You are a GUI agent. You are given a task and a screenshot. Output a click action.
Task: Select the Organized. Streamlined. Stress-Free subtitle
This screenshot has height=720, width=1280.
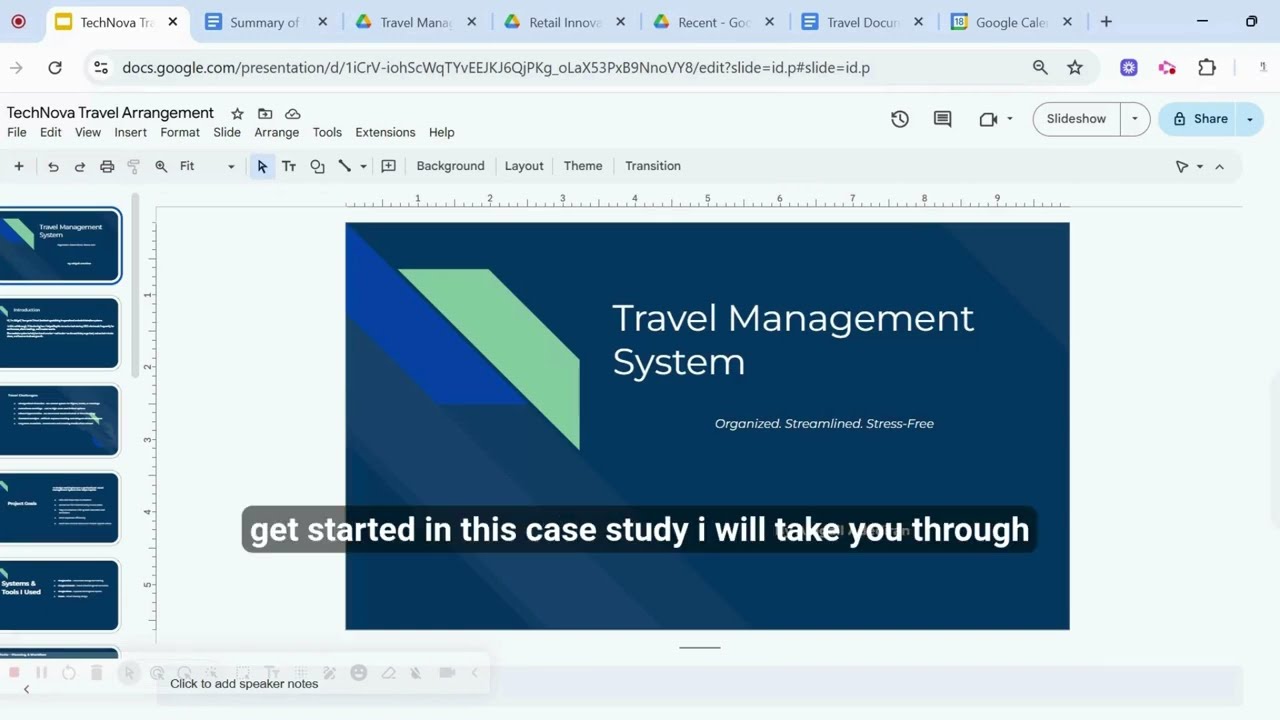click(x=824, y=424)
